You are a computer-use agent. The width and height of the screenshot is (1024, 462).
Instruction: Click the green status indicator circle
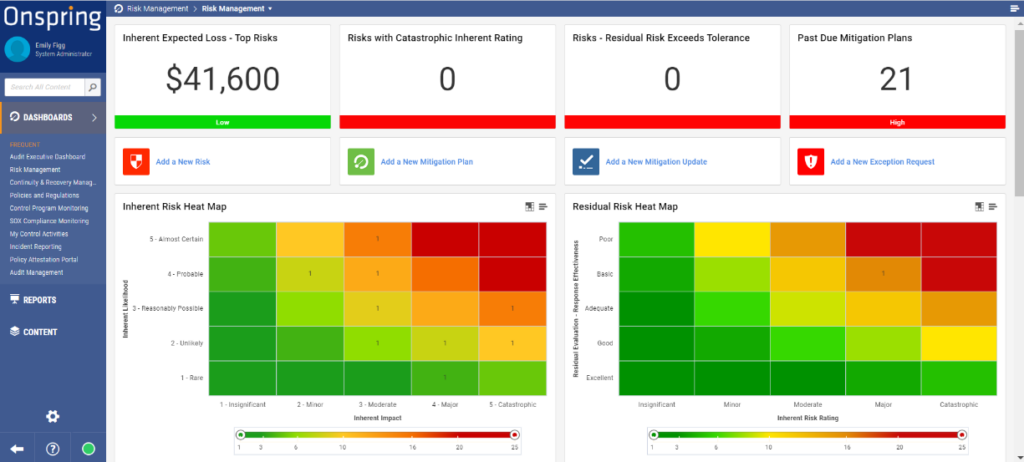88,448
